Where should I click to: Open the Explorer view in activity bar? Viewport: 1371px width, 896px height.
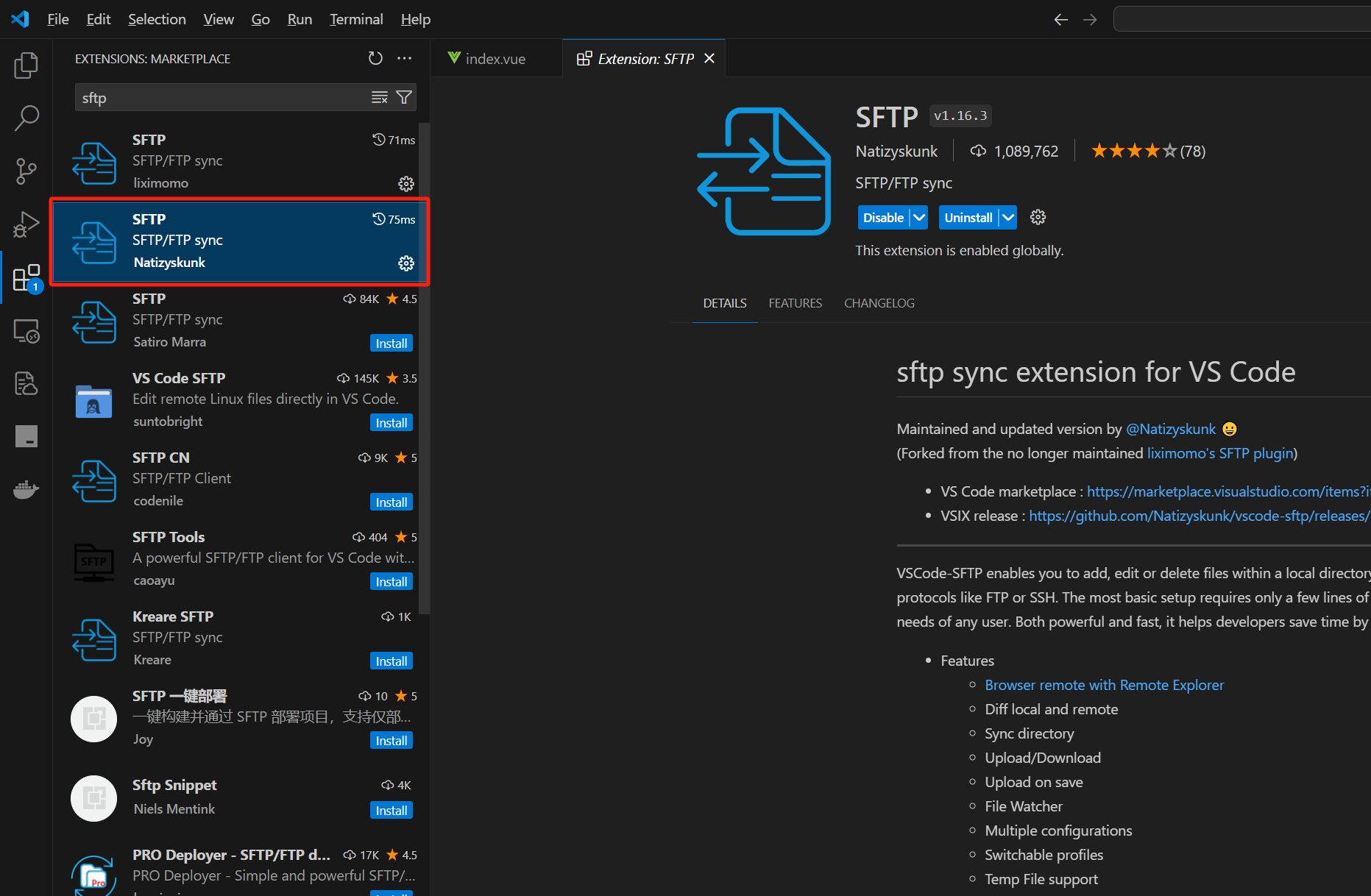(x=26, y=65)
